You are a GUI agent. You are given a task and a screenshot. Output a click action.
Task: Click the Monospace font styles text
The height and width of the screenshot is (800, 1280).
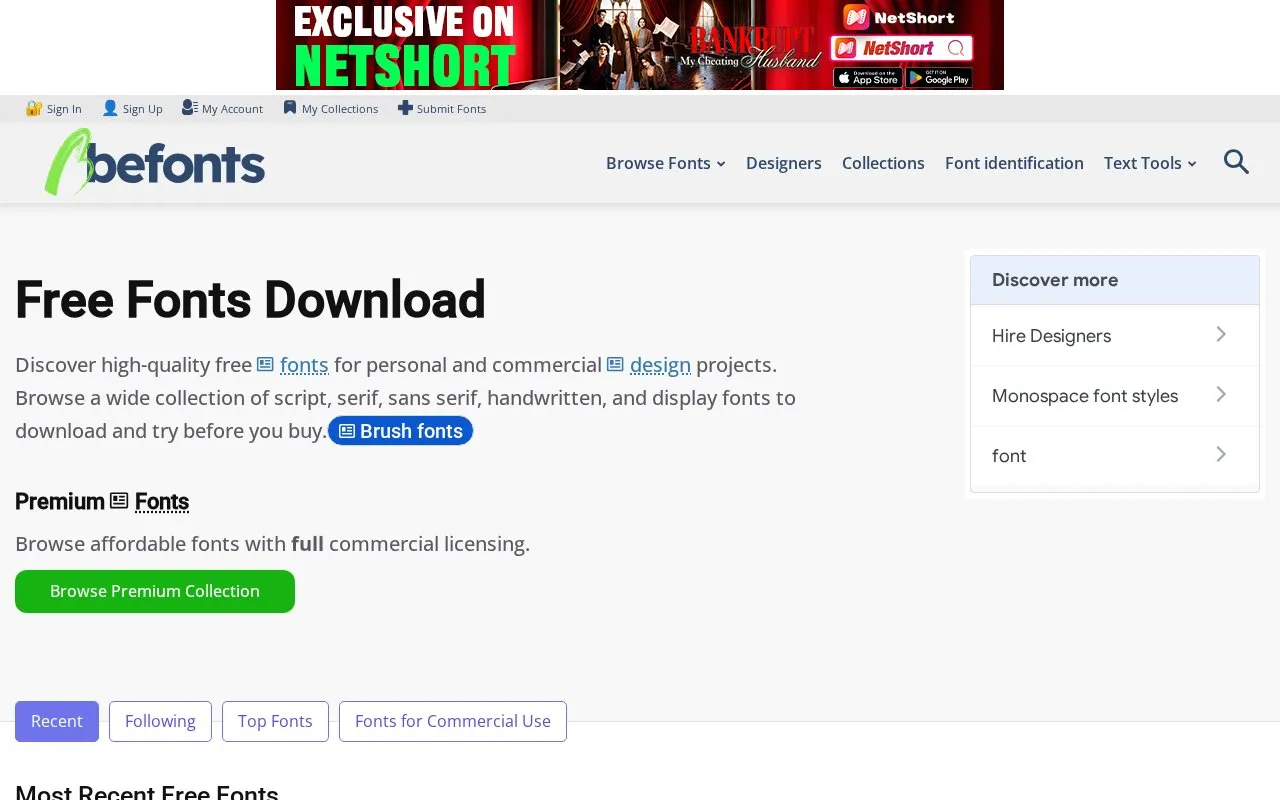[1085, 396]
